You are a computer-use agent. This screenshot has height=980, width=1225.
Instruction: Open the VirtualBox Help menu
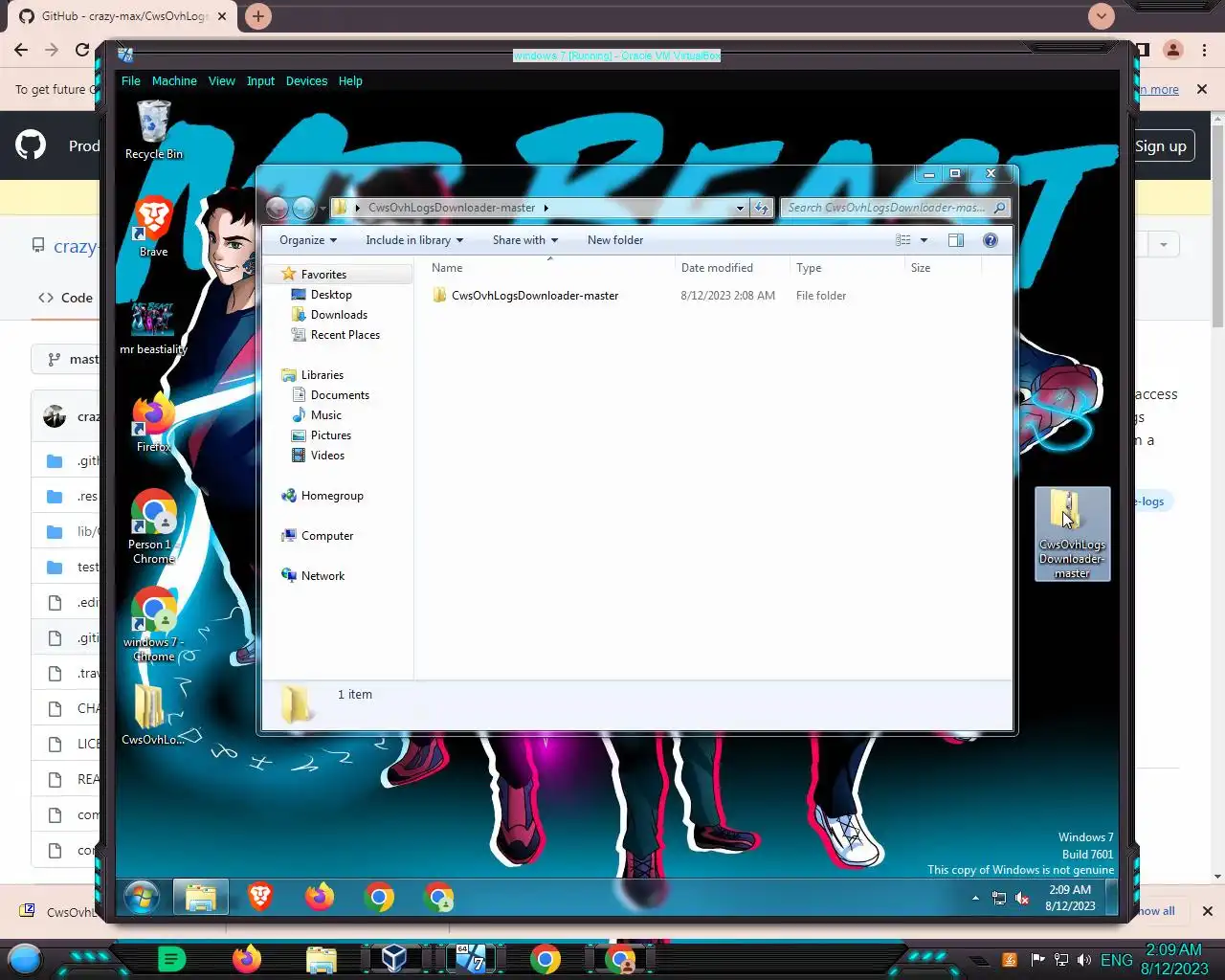[x=350, y=81]
